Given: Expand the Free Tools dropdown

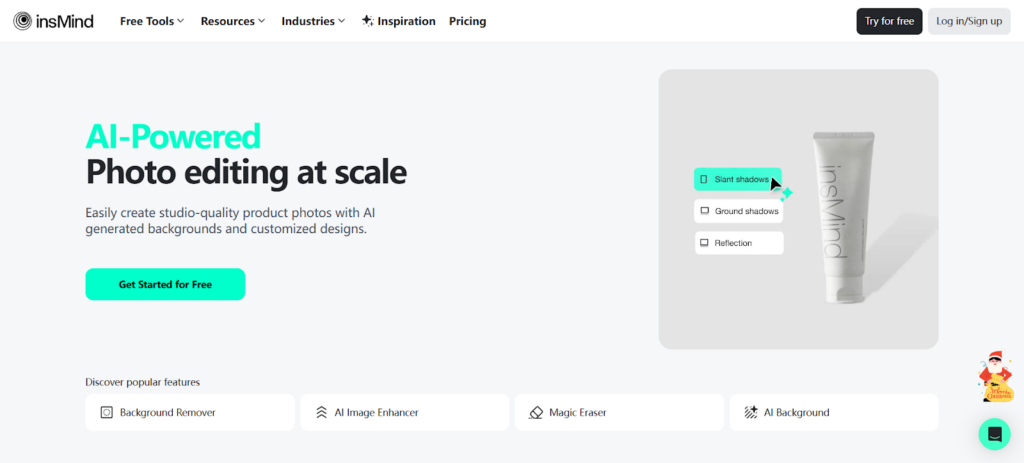Looking at the screenshot, I should click(x=152, y=21).
